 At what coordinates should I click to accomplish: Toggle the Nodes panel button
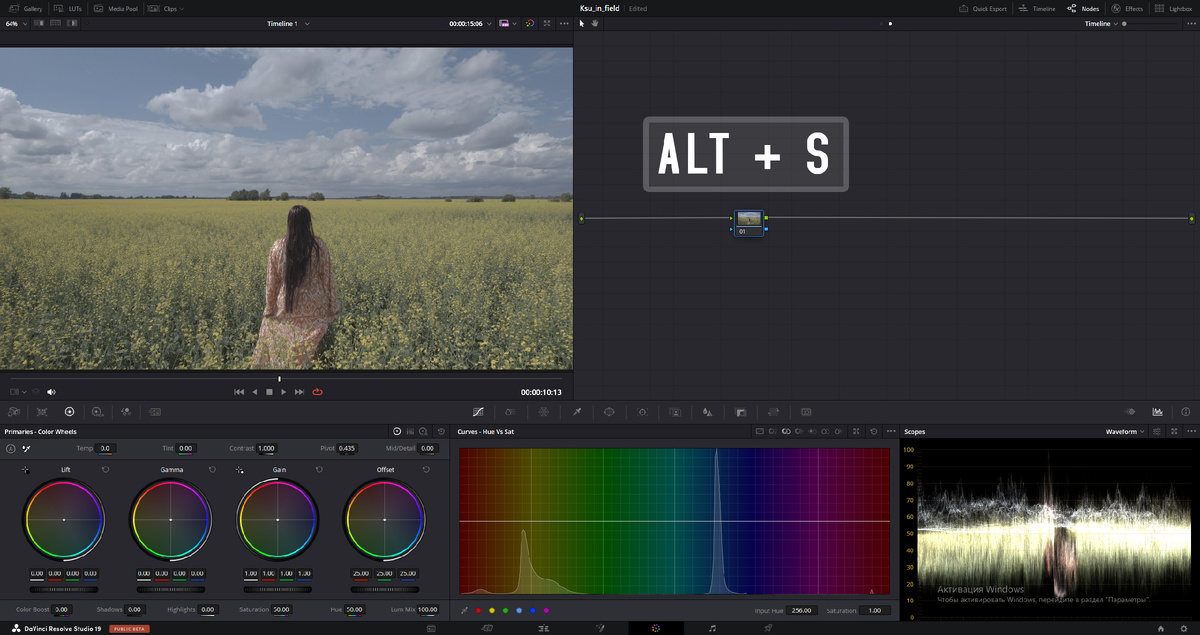tap(1083, 8)
